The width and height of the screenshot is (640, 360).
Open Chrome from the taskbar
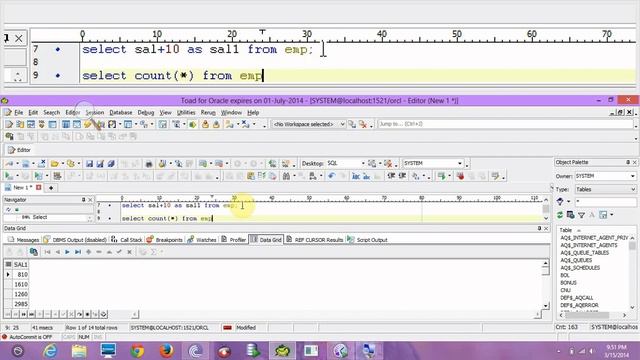tap(137, 351)
